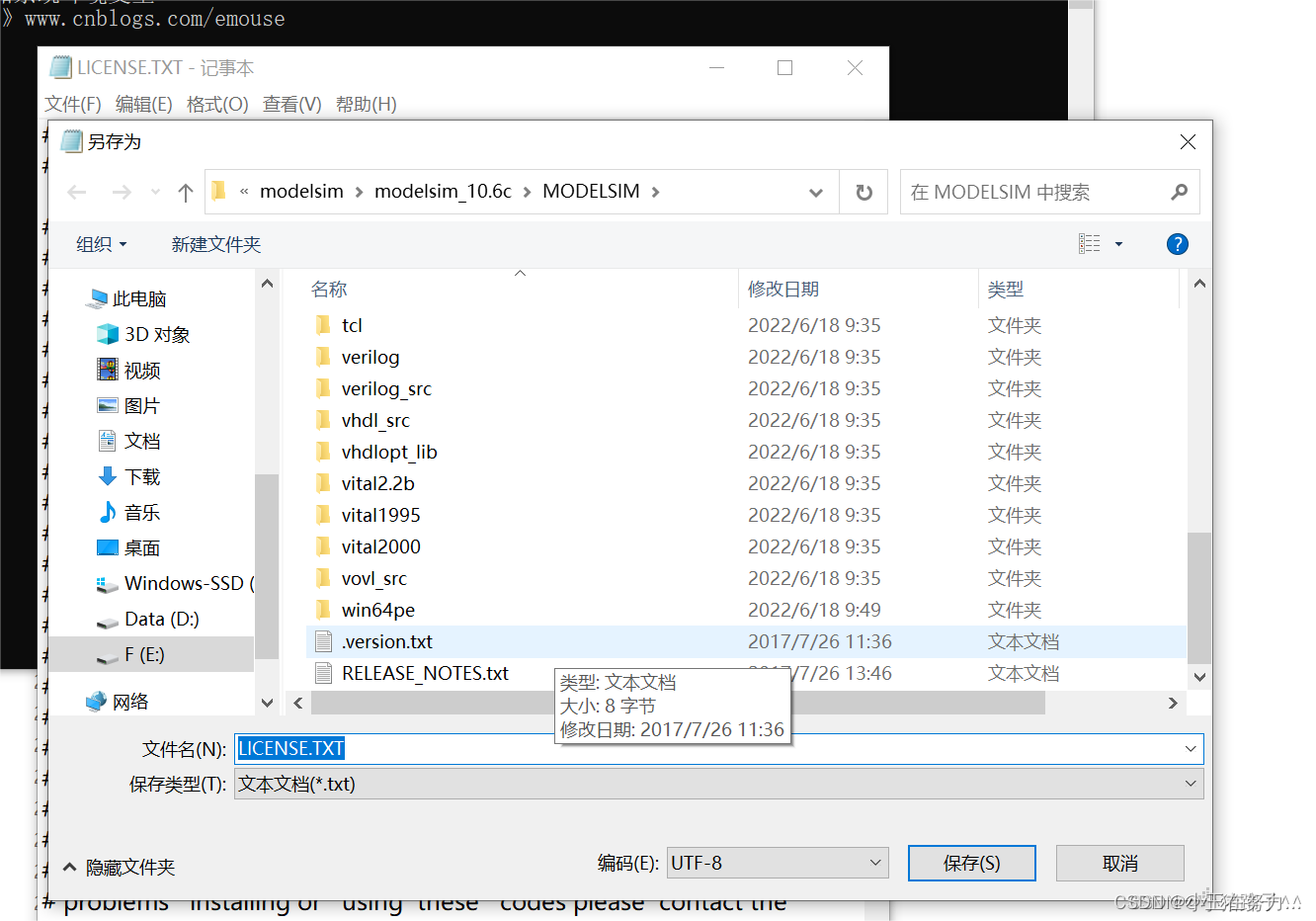1316x921 pixels.
Task: Click modelsim in the address path
Action: (x=301, y=192)
